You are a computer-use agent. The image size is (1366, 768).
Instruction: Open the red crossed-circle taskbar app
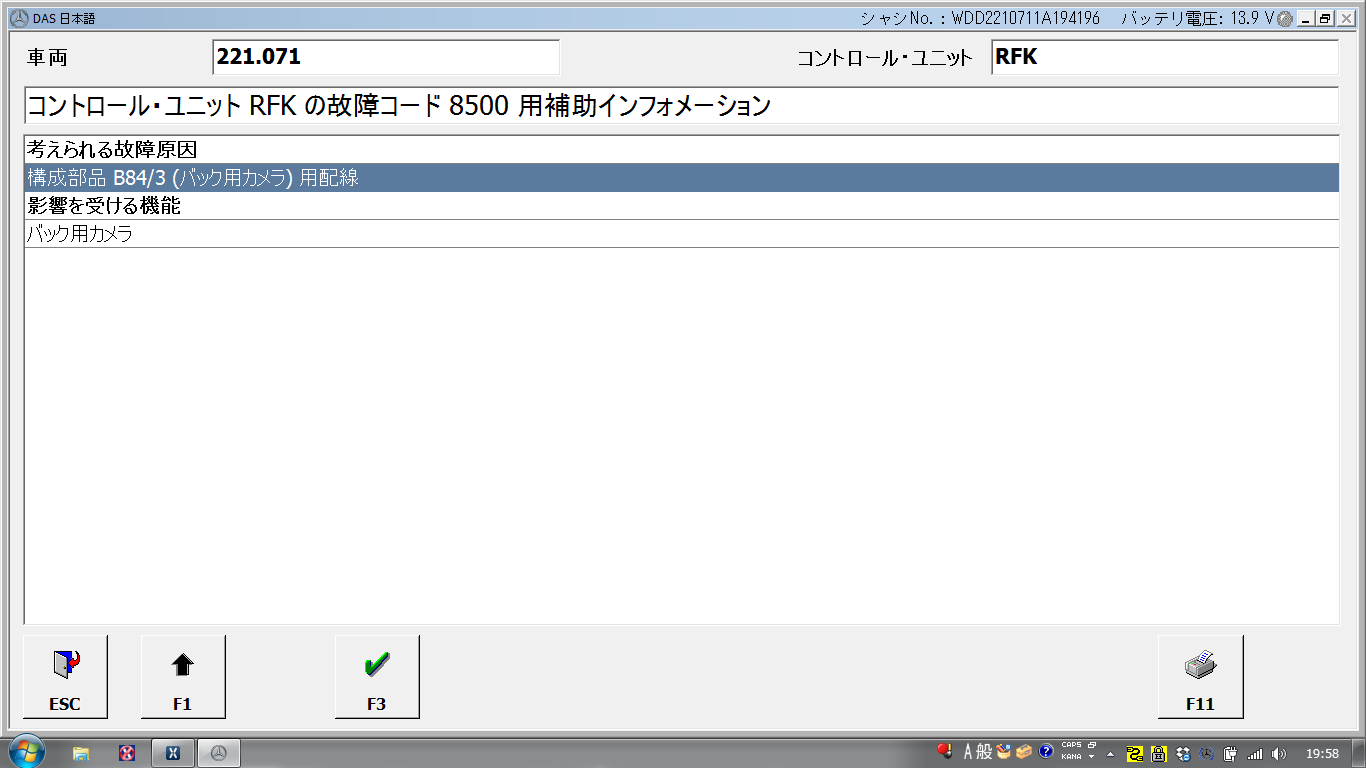(x=127, y=753)
